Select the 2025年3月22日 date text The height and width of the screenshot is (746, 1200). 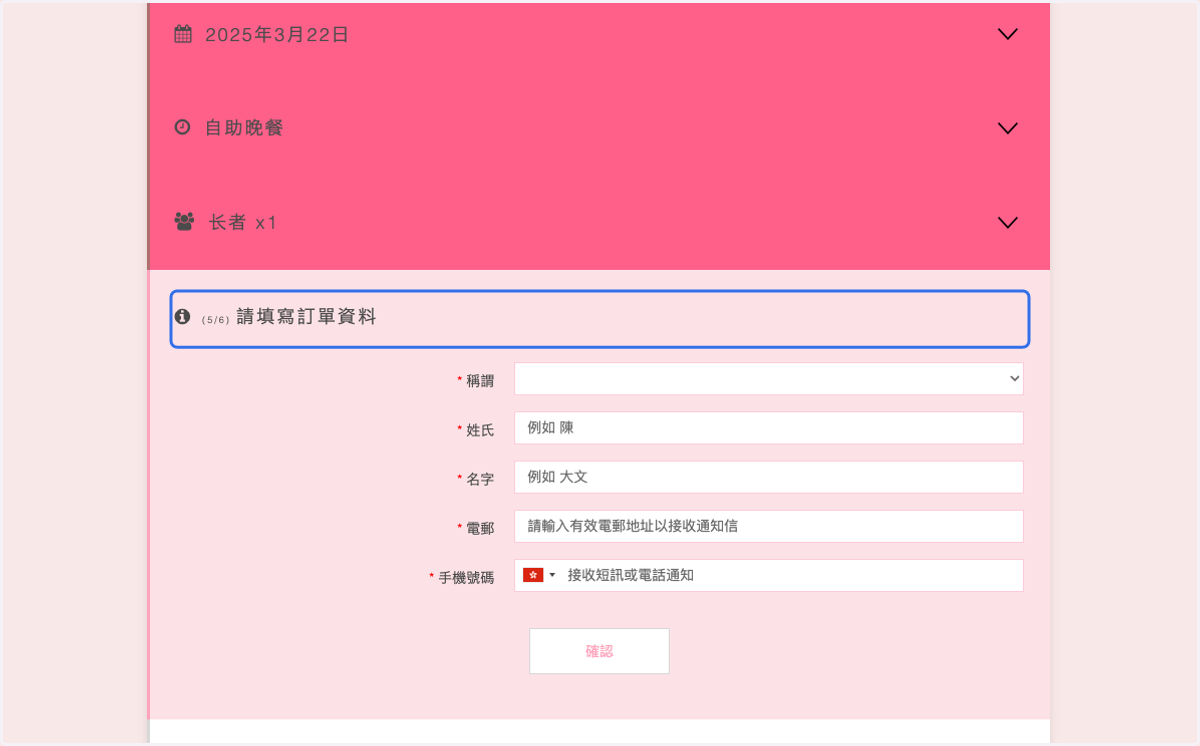pyautogui.click(x=277, y=35)
